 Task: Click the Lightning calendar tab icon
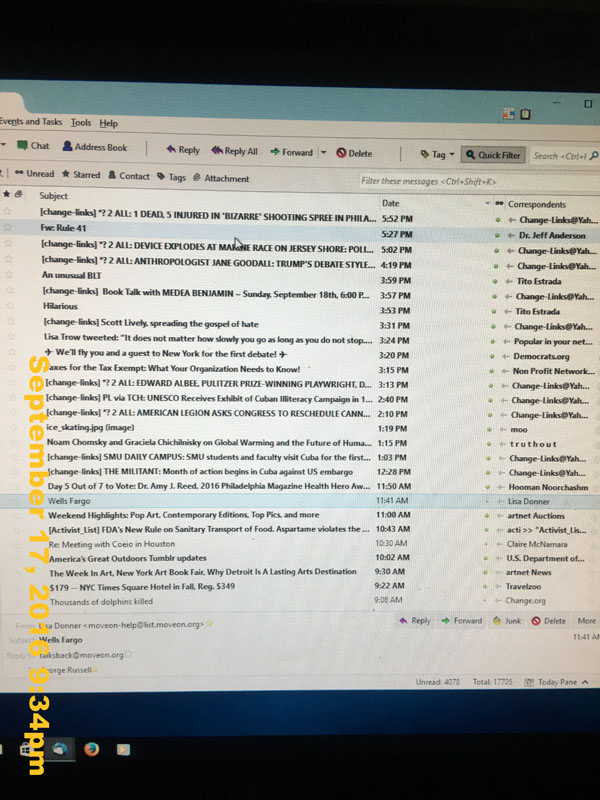point(509,114)
